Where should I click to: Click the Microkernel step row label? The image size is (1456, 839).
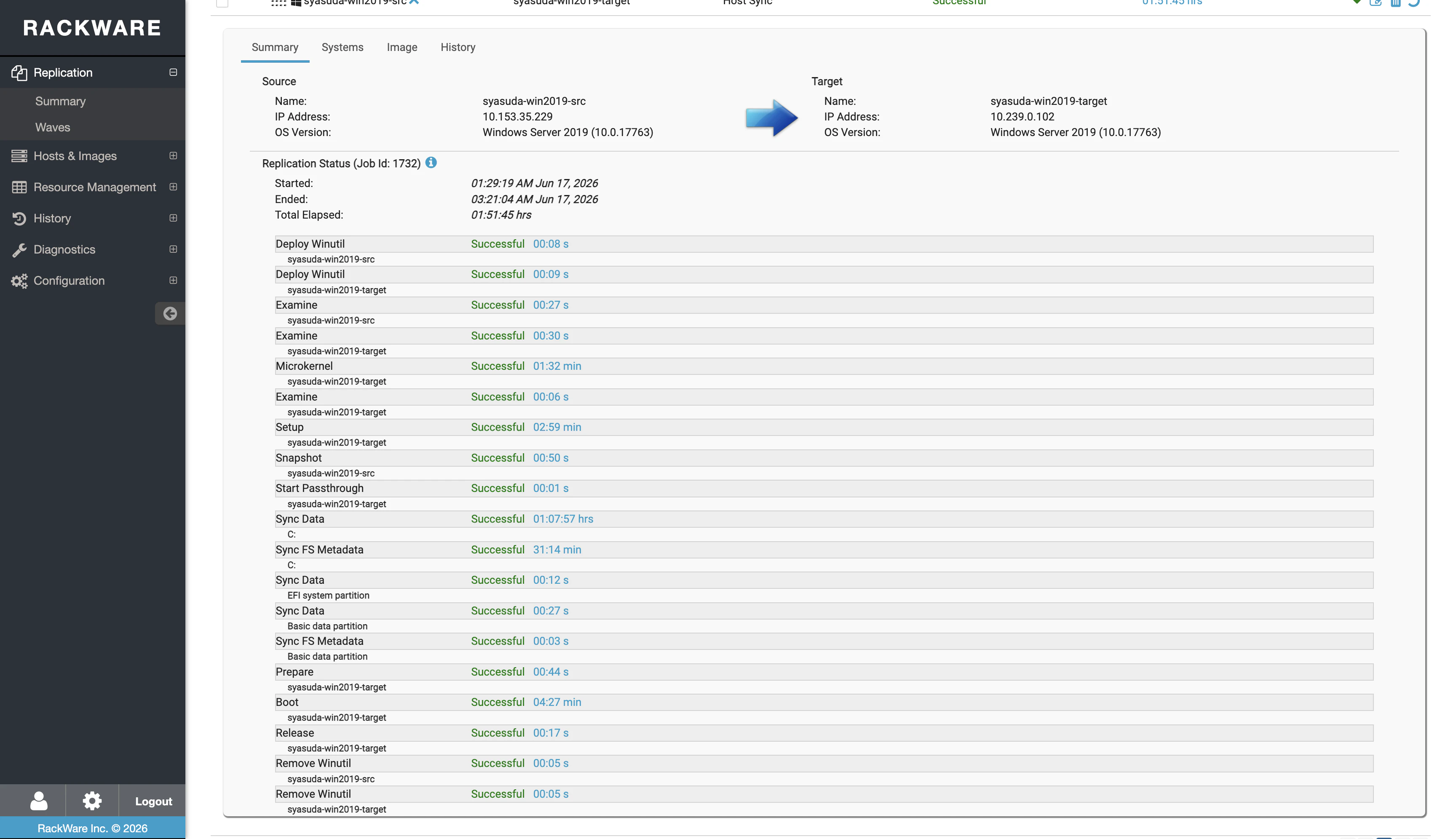(304, 366)
